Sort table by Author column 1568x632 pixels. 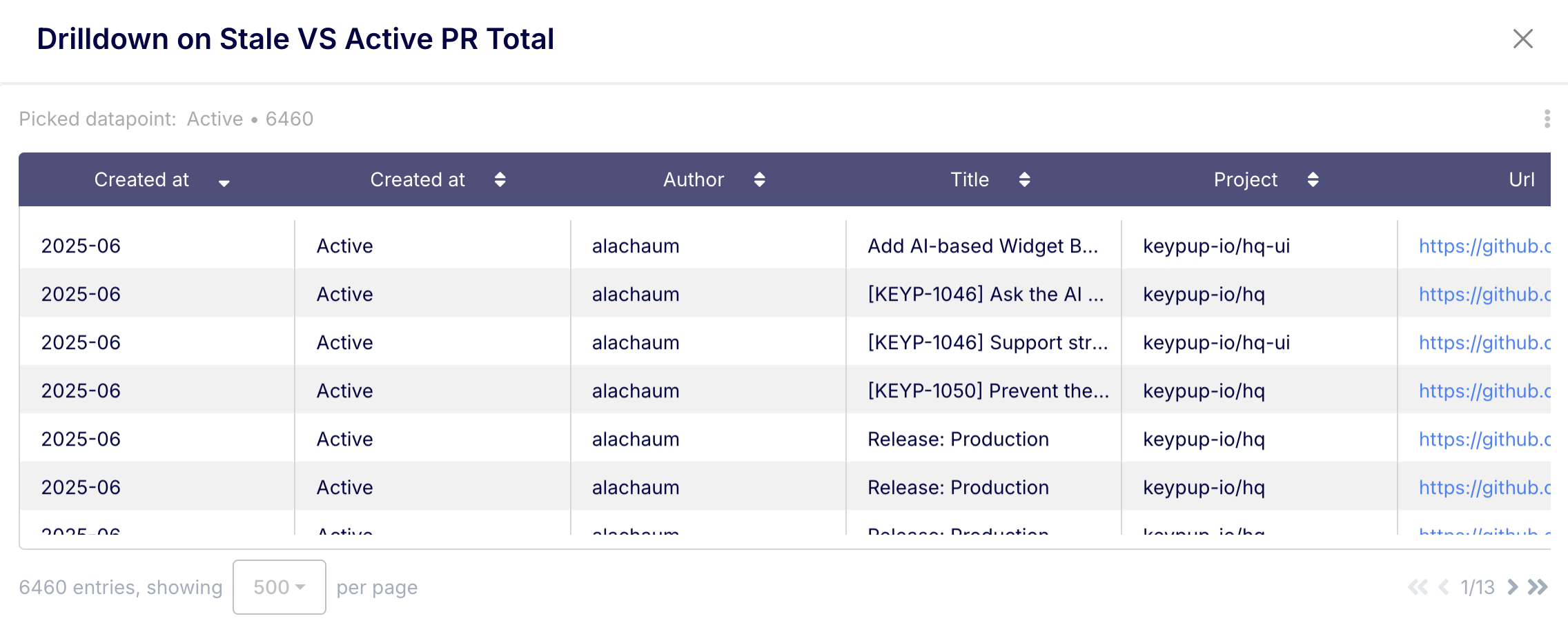click(x=759, y=180)
